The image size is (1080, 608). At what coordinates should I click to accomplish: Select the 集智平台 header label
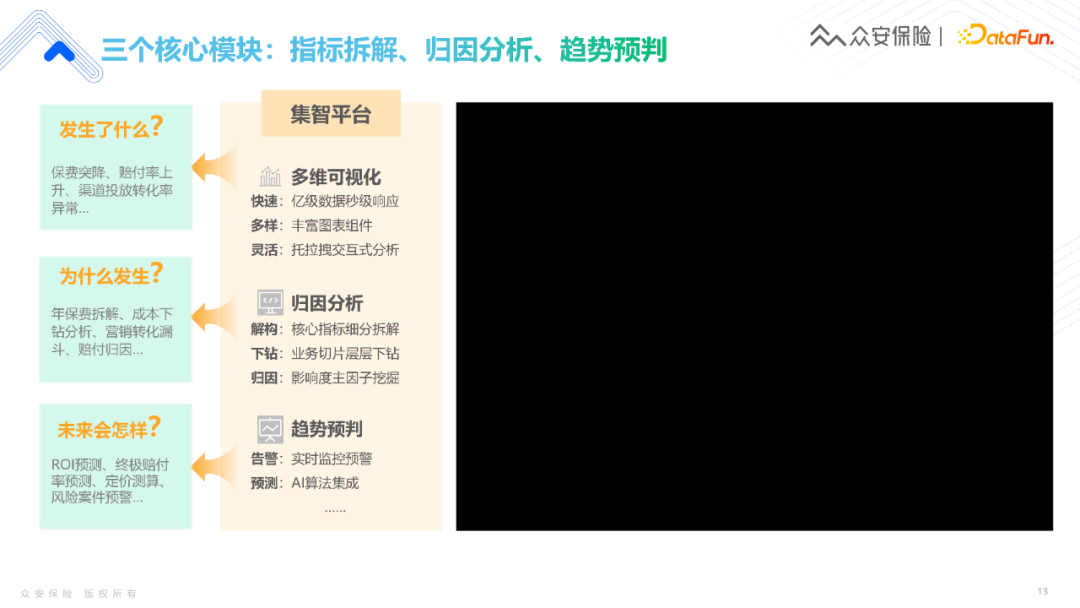click(x=331, y=114)
